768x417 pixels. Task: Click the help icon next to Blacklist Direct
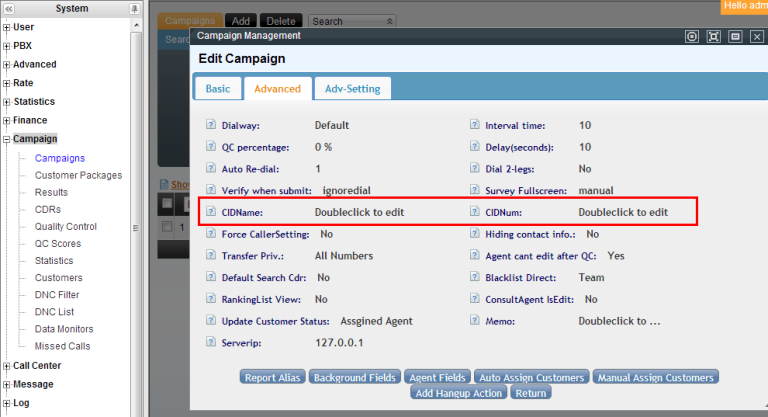click(475, 277)
